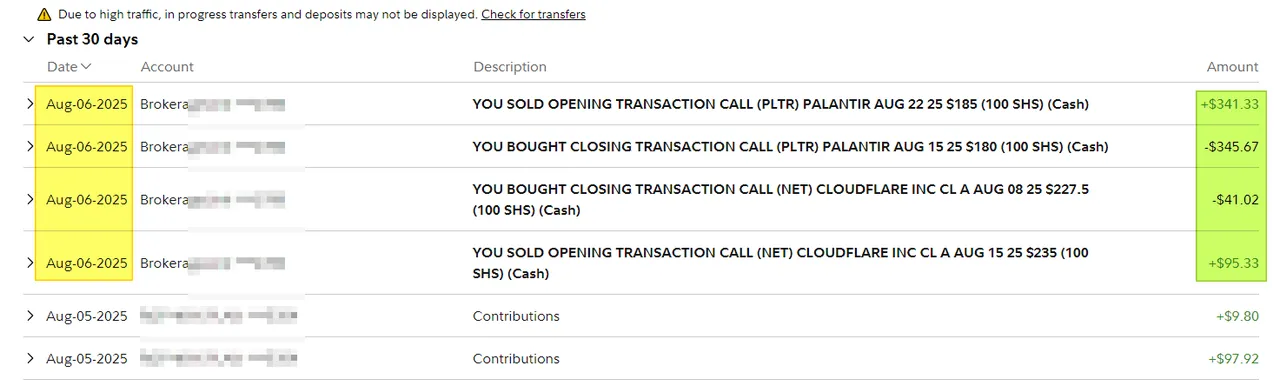Viewport: 1280px width, 380px height.
Task: Click the yellow warning triangle icon
Action: [x=44, y=15]
